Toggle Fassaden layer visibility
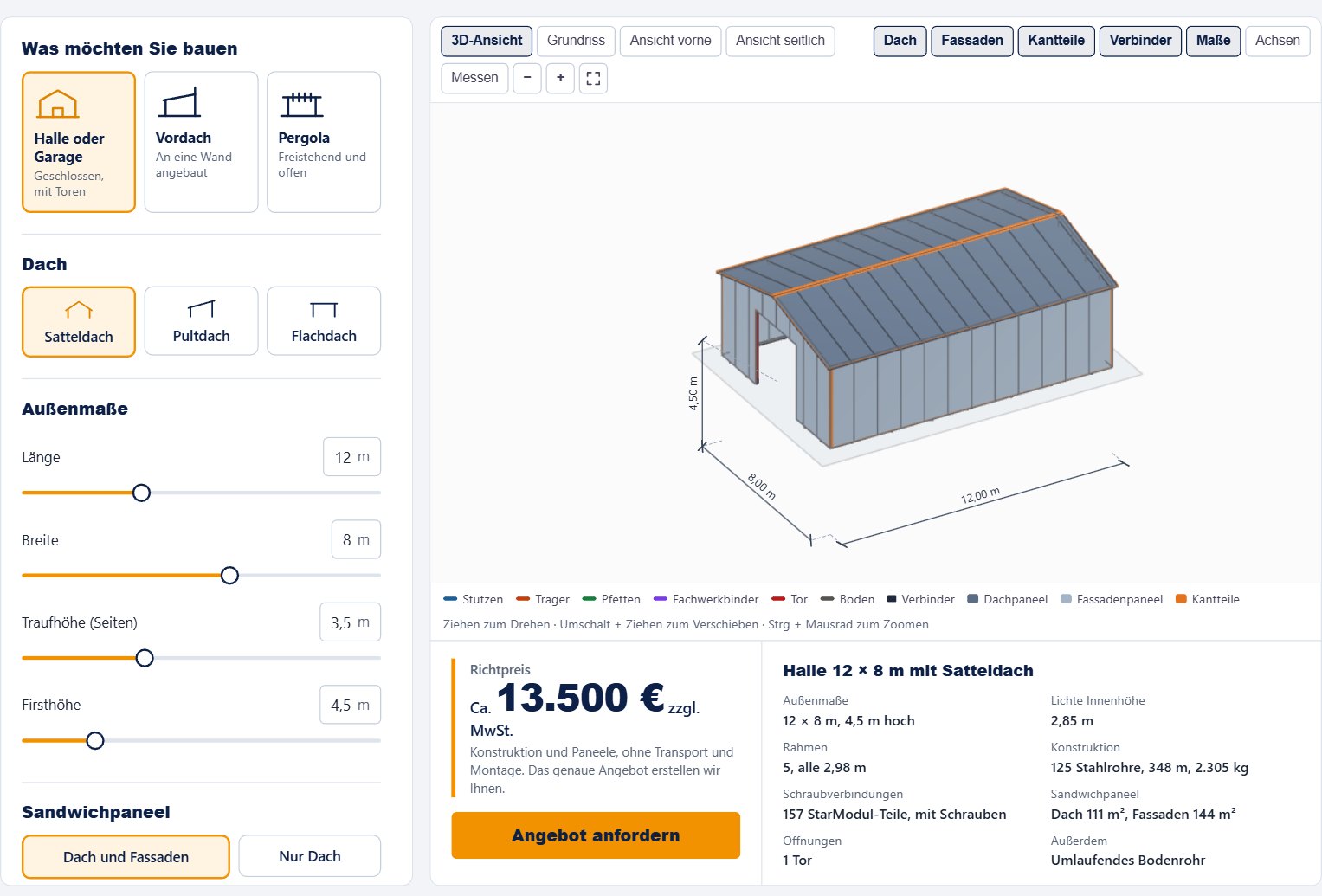The width and height of the screenshot is (1322, 896). (972, 41)
